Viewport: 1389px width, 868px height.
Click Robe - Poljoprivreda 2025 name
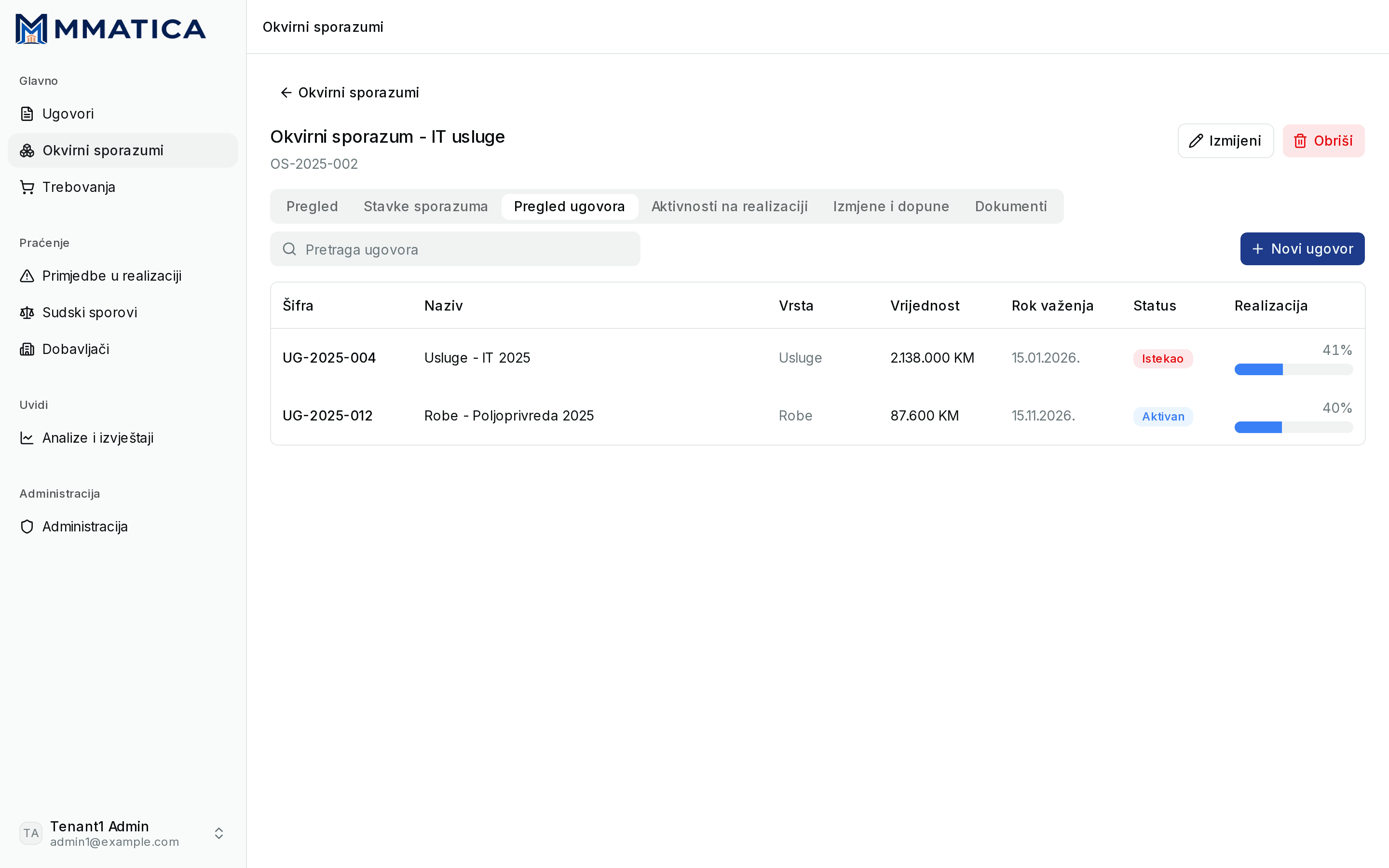click(509, 416)
